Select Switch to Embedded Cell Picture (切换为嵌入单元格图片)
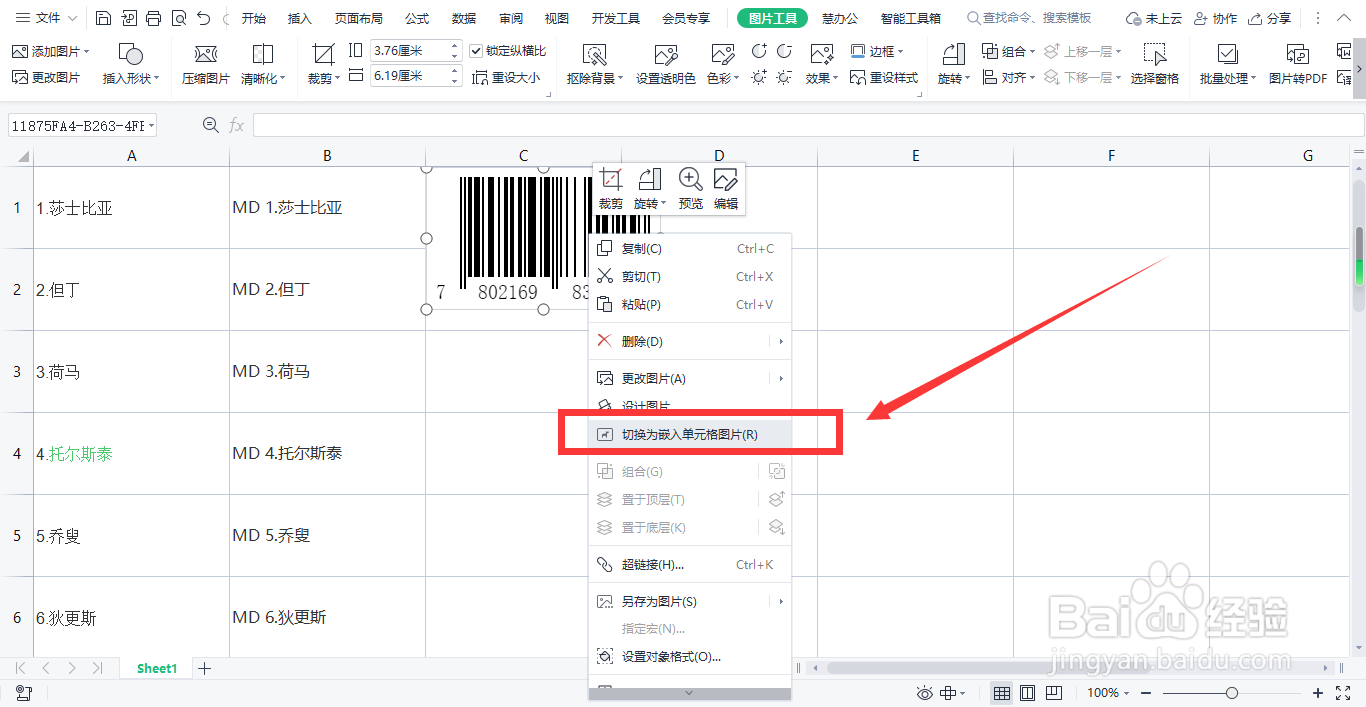Viewport: 1366px width, 707px height. click(689, 435)
